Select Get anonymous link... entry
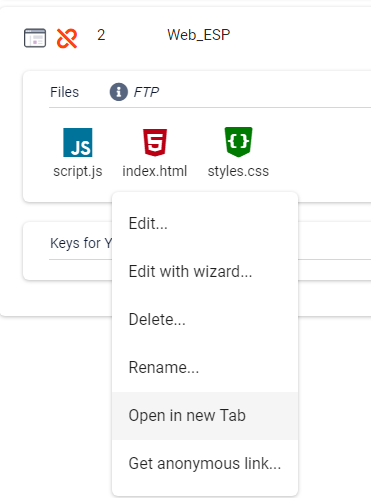371x498 pixels. click(x=205, y=464)
